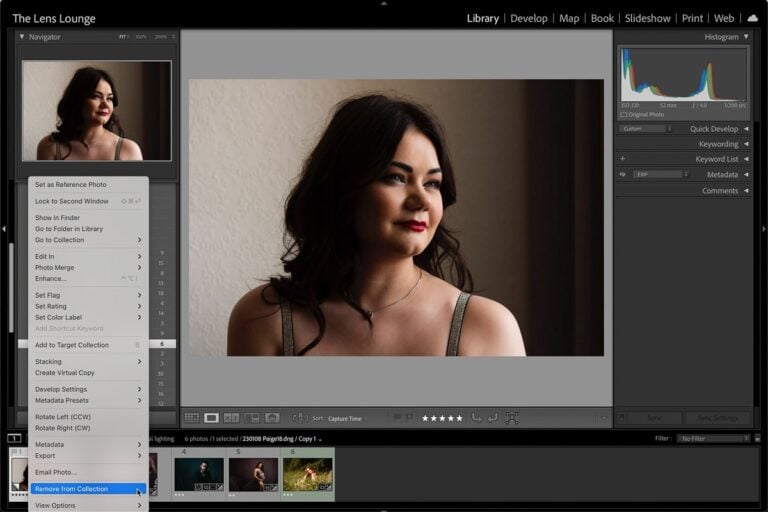Image resolution: width=768 pixels, height=512 pixels.
Task: Click the Sync button
Action: (654, 418)
